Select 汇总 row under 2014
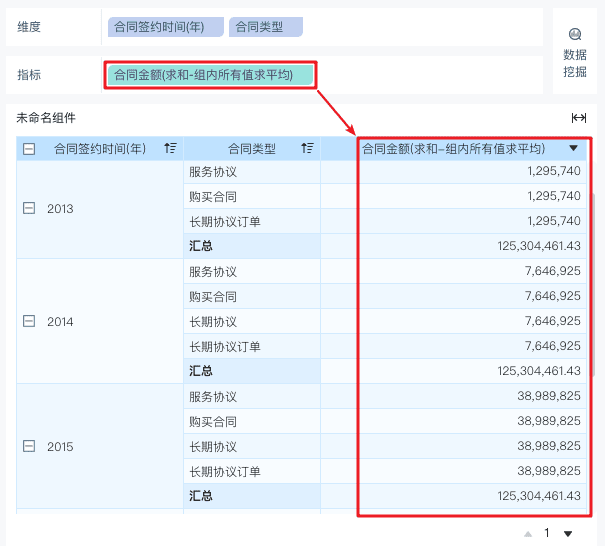Screen dimensions: 605x546 [x=252, y=371]
